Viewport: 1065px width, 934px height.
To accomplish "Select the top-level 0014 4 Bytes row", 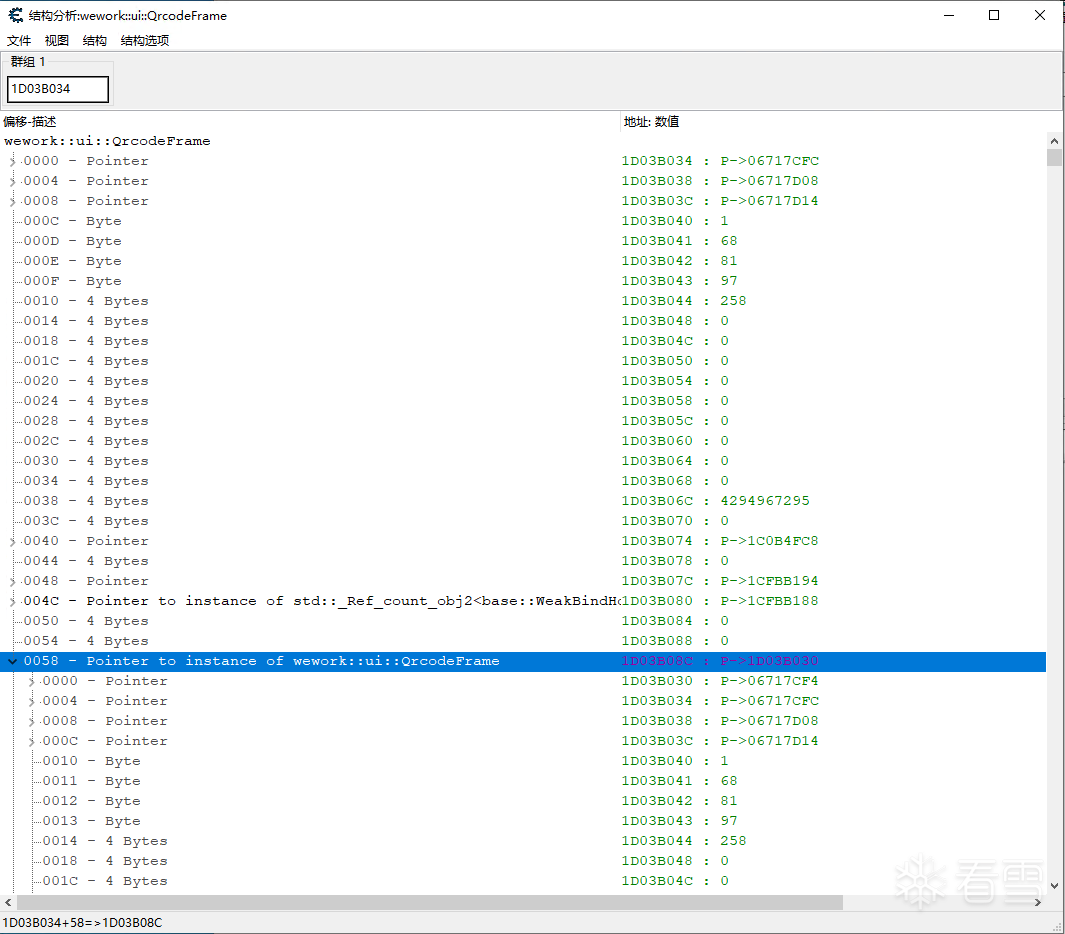I will 523,321.
